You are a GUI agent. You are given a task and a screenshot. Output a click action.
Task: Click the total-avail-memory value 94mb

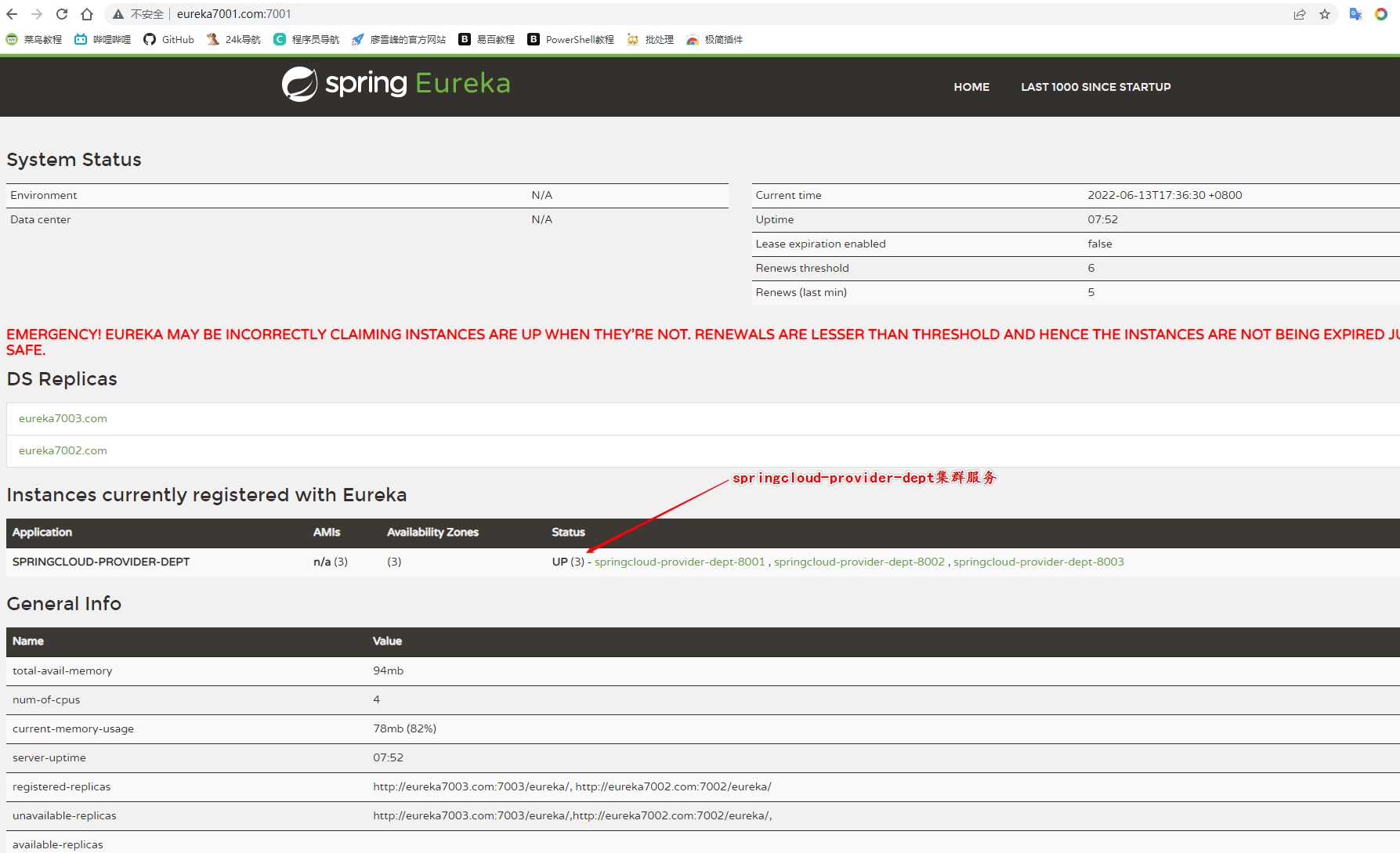point(388,670)
